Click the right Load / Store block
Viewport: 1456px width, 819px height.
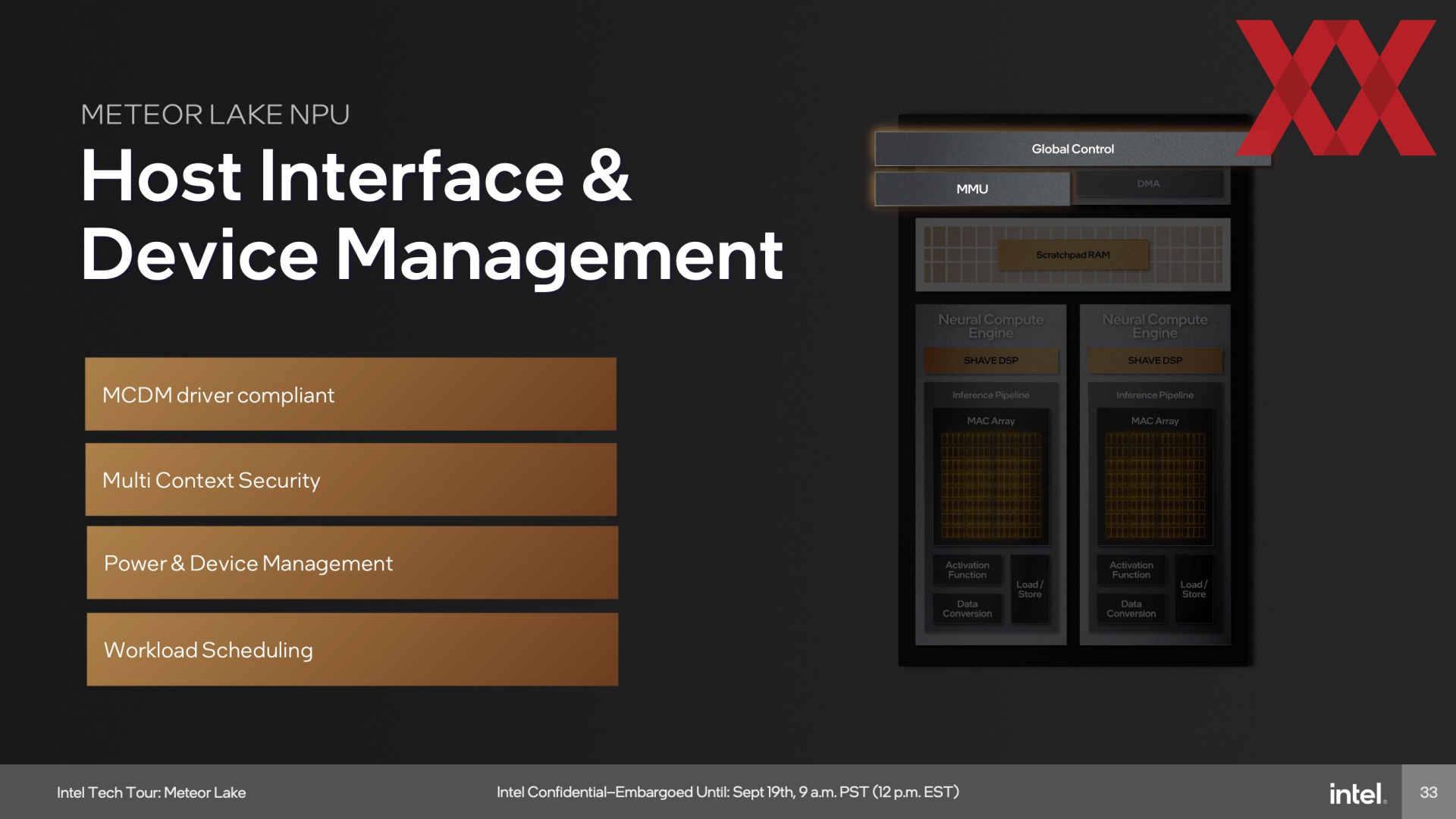tap(1194, 589)
